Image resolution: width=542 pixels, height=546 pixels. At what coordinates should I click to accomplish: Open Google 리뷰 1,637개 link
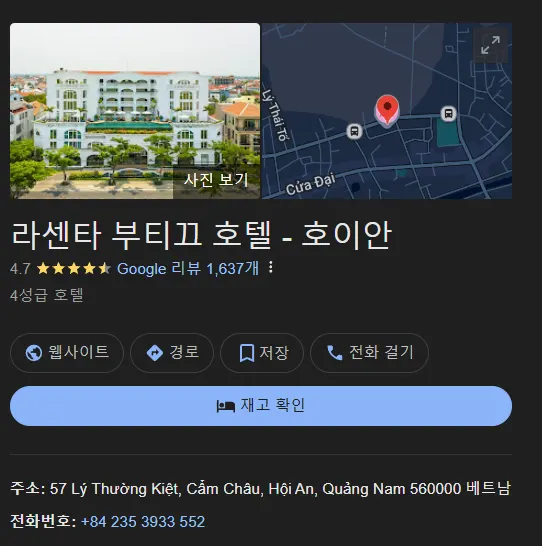tap(188, 268)
